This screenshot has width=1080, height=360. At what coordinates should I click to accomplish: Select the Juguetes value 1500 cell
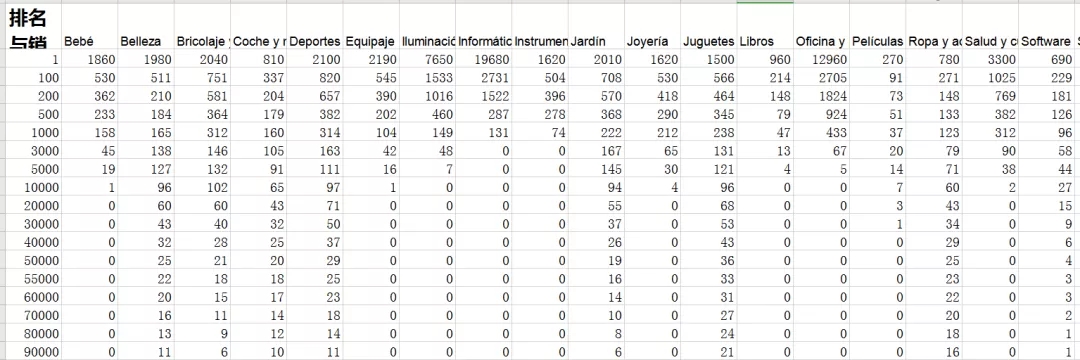click(x=709, y=60)
